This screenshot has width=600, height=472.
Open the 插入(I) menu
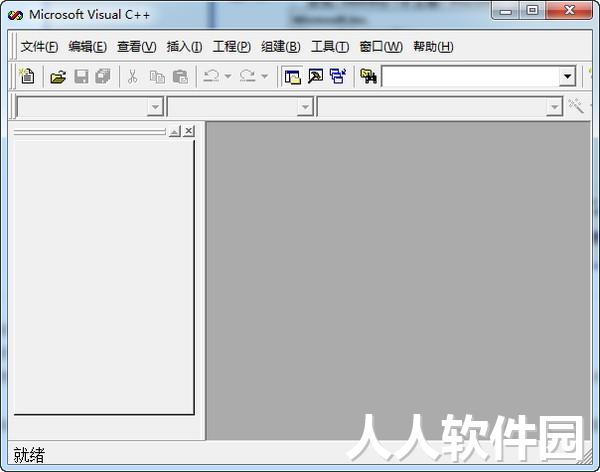click(184, 47)
